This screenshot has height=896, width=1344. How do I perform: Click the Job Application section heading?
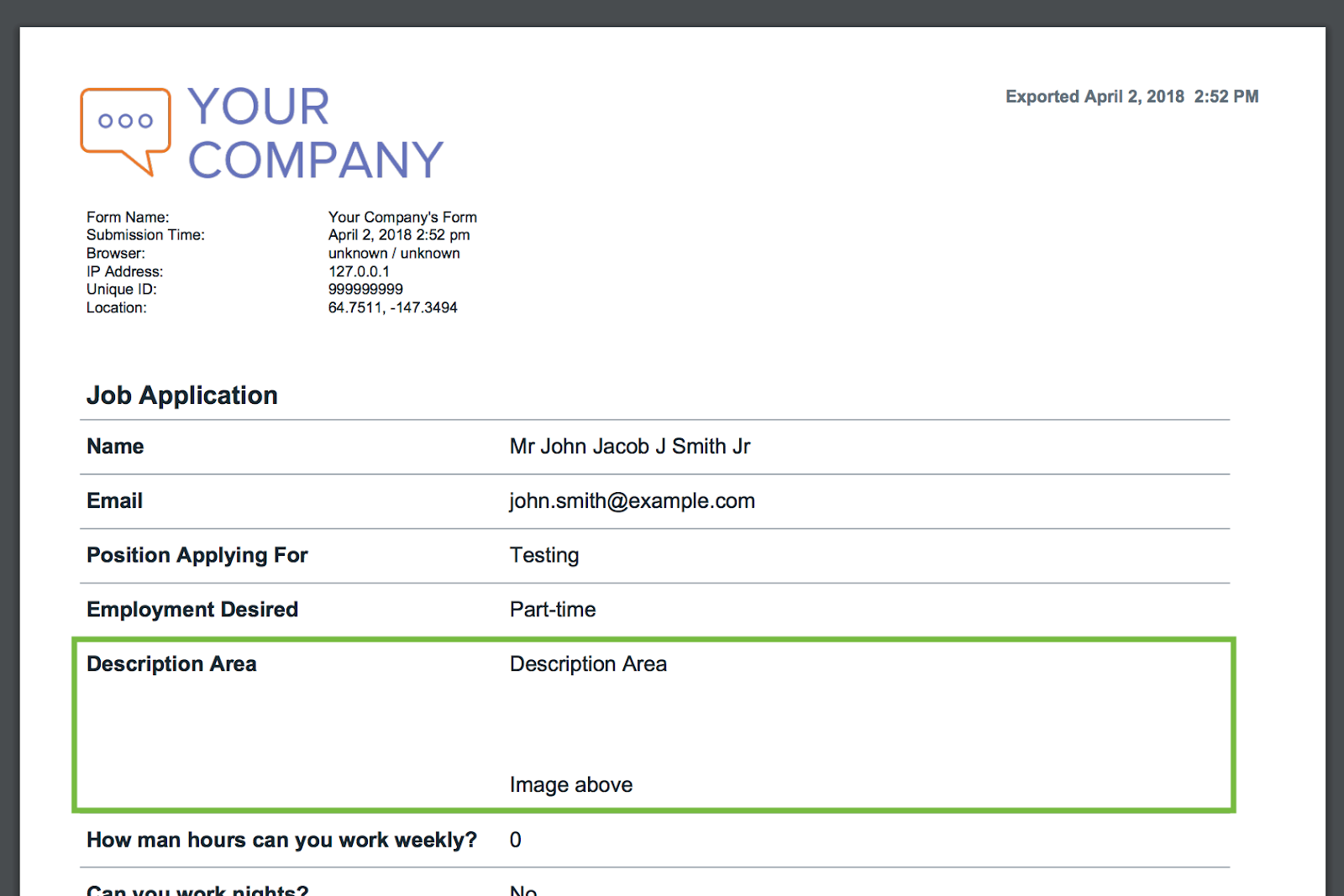pos(182,396)
